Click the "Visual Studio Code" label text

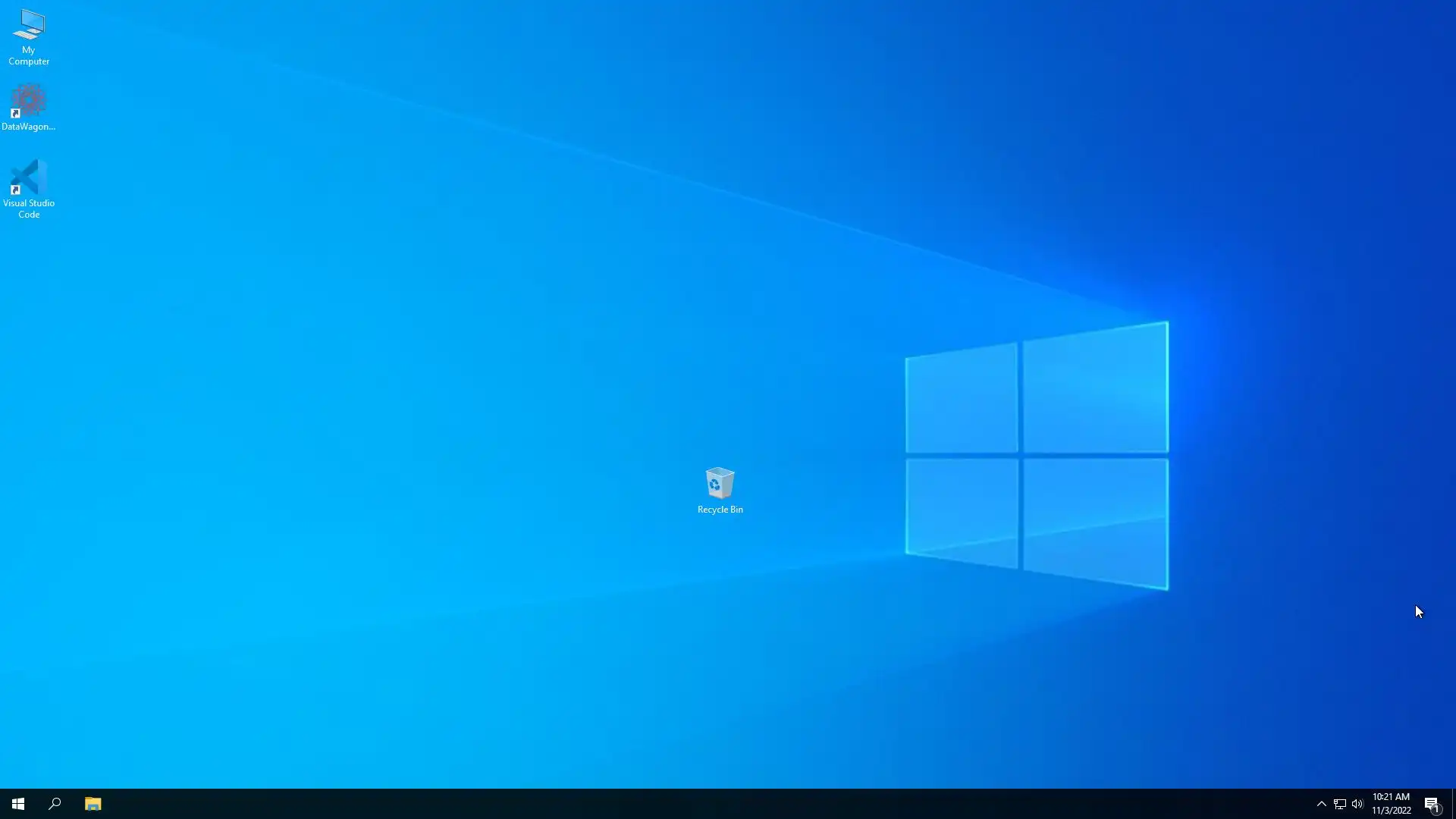[x=29, y=209]
